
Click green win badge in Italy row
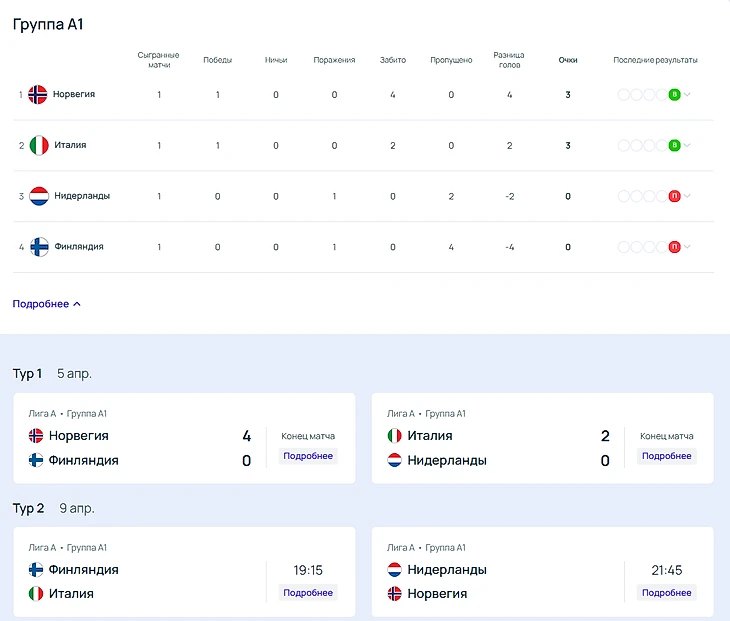tap(674, 145)
